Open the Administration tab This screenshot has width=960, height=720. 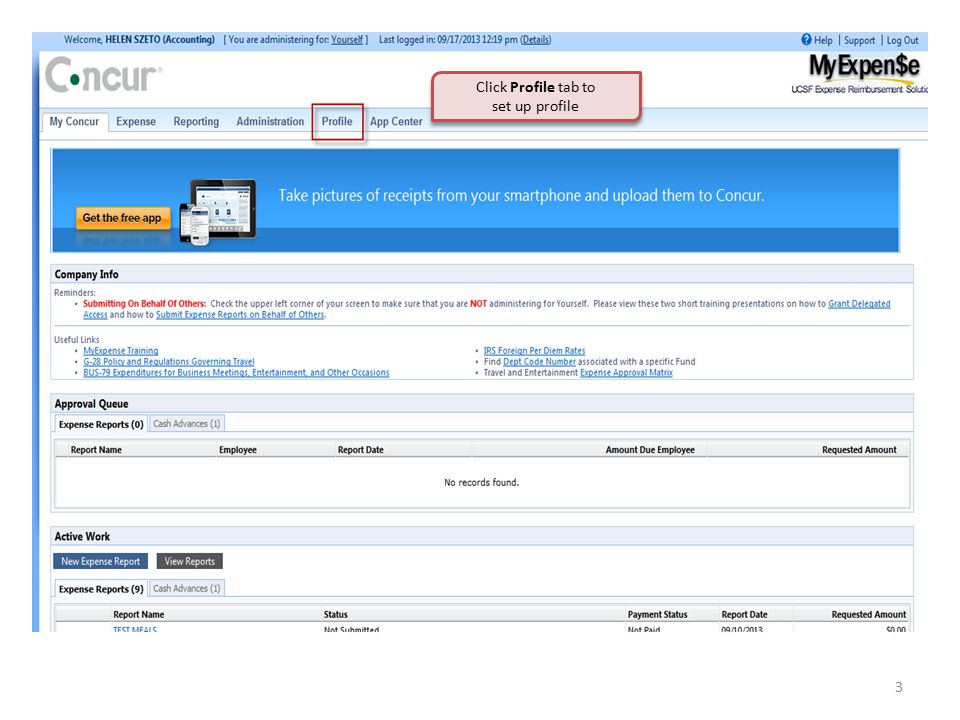270,121
